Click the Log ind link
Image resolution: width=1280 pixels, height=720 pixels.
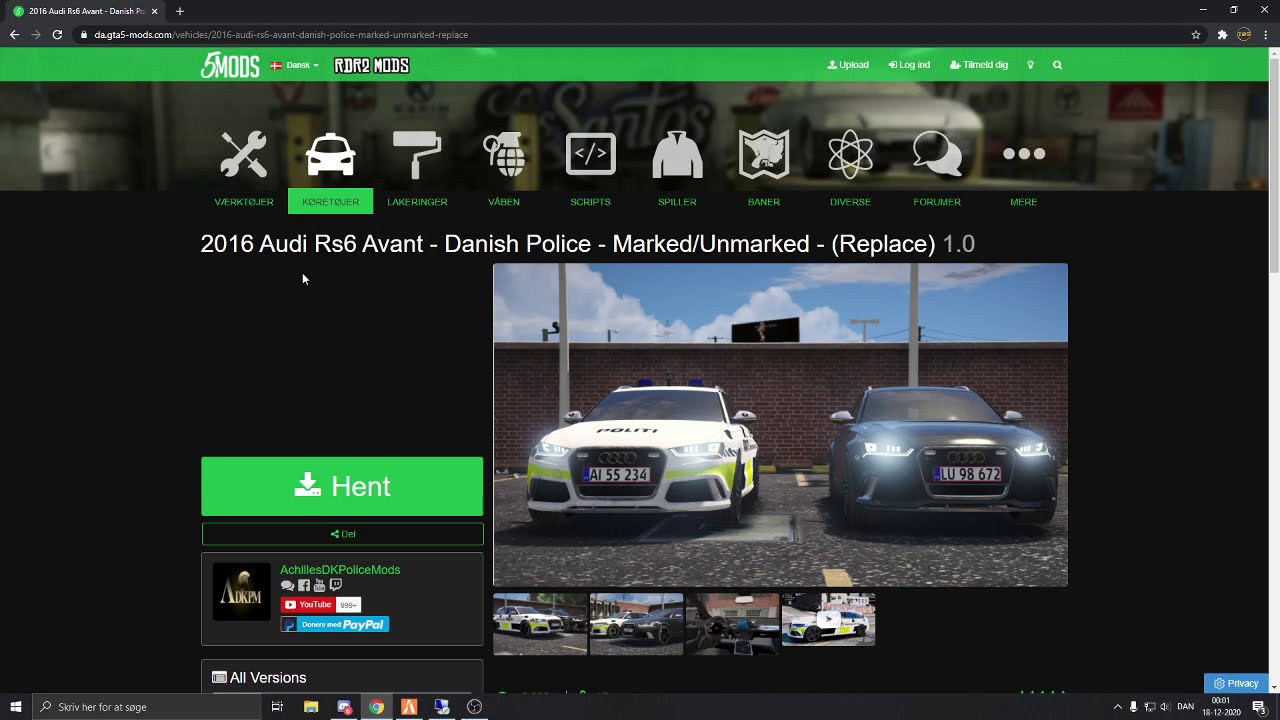909,65
